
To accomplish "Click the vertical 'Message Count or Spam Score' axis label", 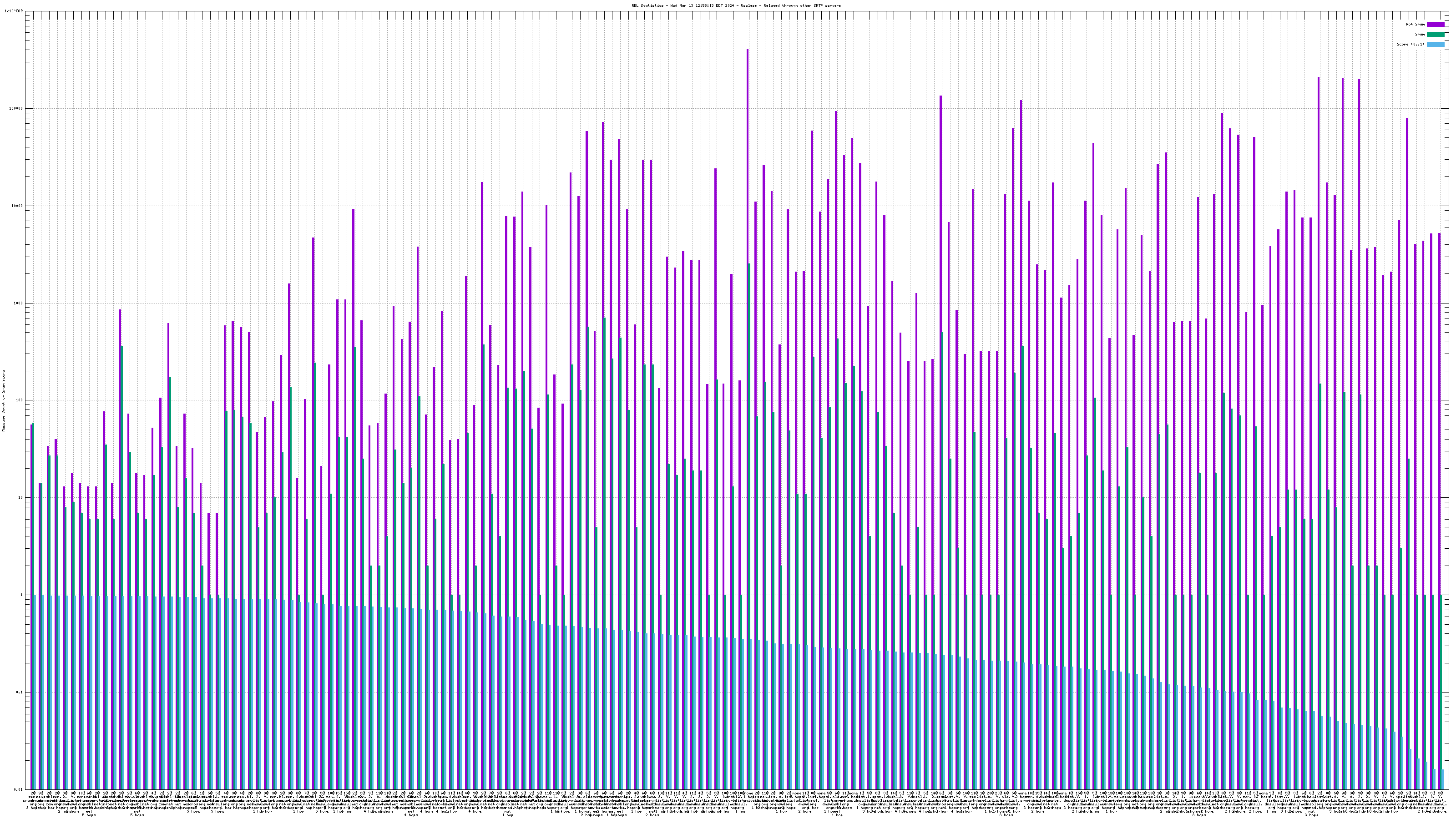I will point(3,401).
